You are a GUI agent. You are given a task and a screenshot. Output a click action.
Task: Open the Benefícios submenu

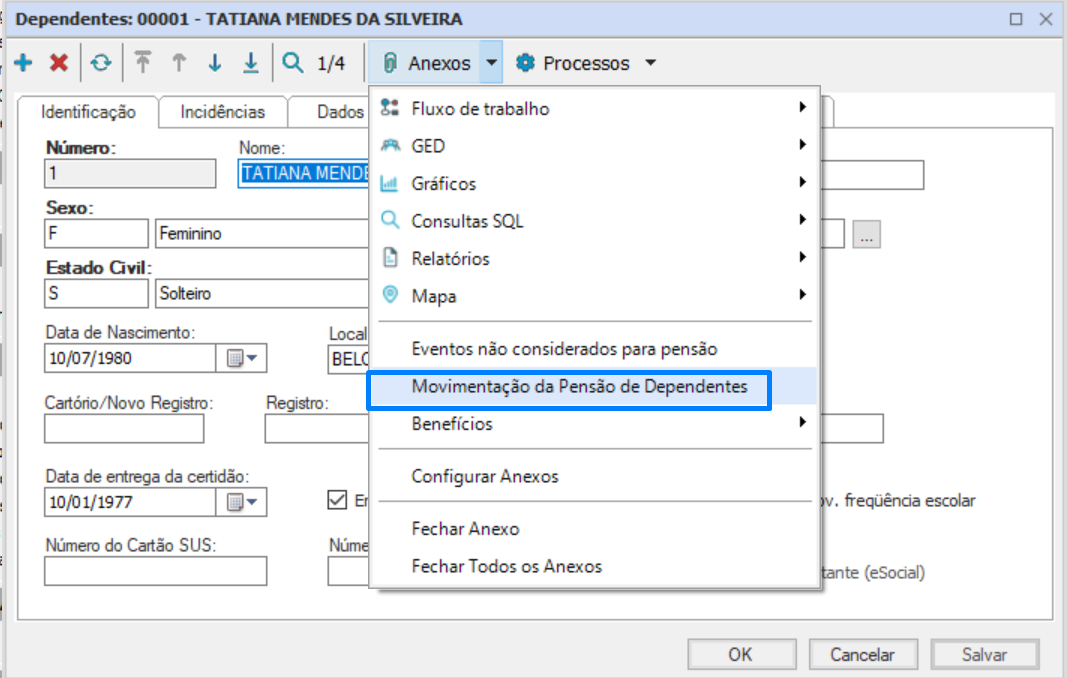coord(593,423)
